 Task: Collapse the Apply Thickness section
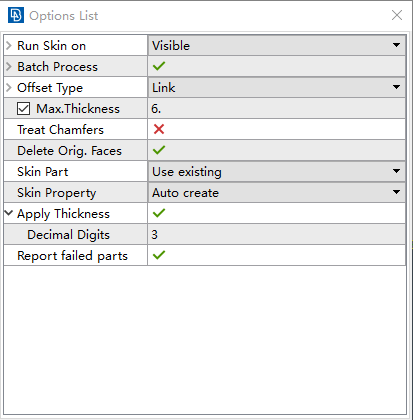[9, 213]
